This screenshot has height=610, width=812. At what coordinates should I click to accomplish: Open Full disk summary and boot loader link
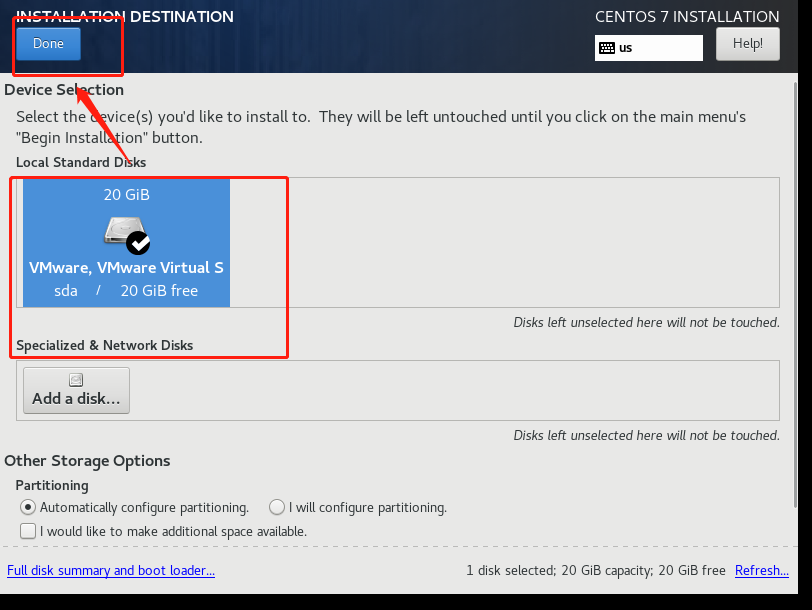[x=111, y=570]
